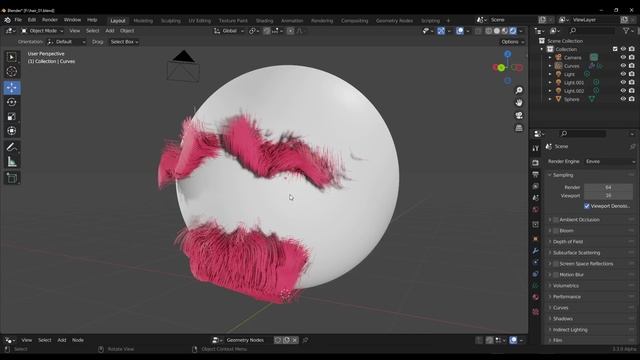Select the Add Cube tool

pos(12,178)
